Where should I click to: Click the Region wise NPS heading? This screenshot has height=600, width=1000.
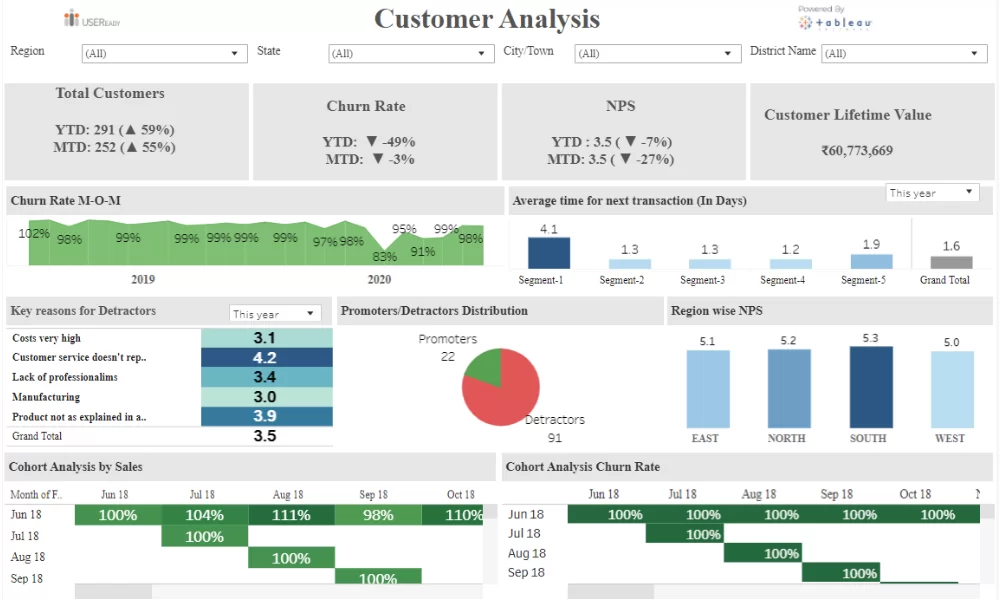pyautogui.click(x=717, y=311)
